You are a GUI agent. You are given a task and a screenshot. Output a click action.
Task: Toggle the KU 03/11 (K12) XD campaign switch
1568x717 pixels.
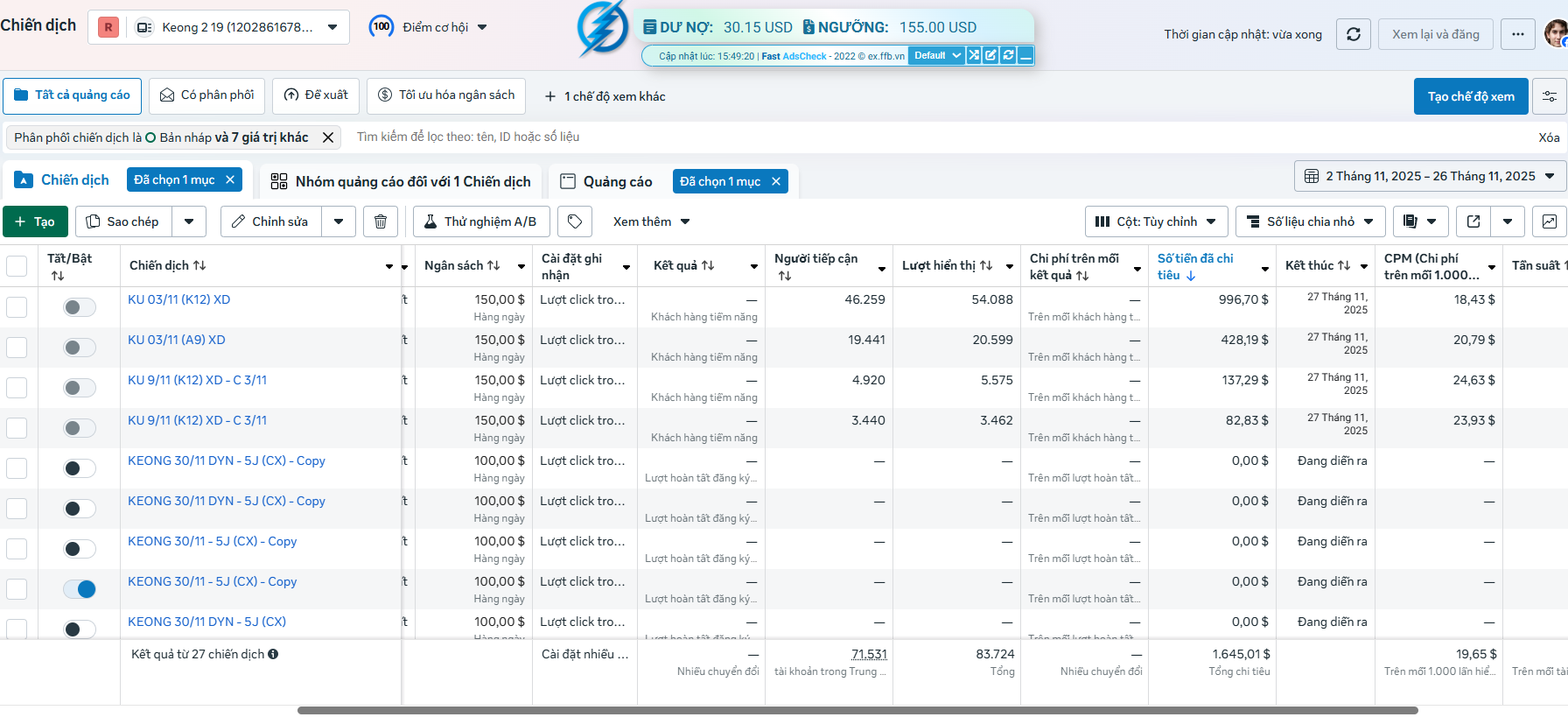[x=80, y=307]
